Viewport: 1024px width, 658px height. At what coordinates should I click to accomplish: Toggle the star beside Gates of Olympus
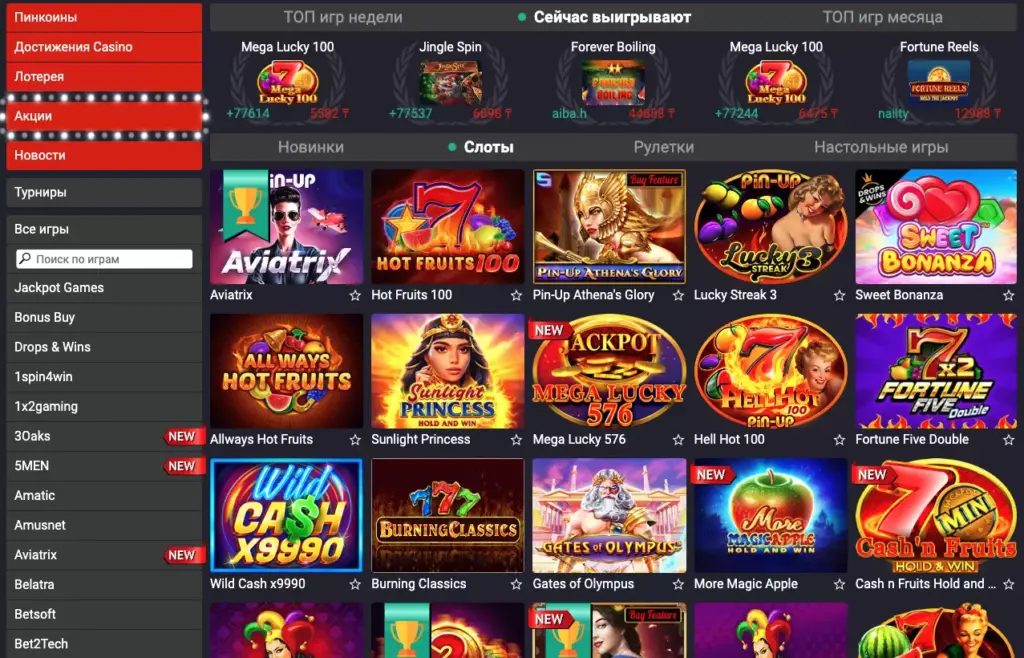pos(678,584)
